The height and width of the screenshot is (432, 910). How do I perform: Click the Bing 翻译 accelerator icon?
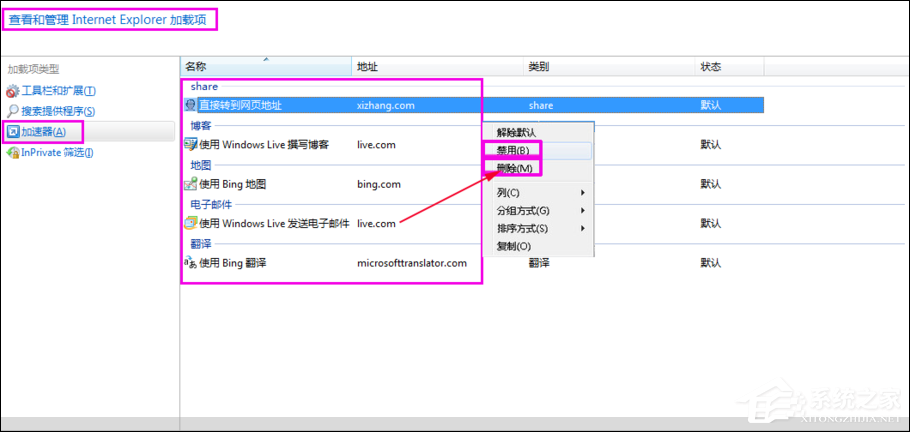pyautogui.click(x=190, y=263)
